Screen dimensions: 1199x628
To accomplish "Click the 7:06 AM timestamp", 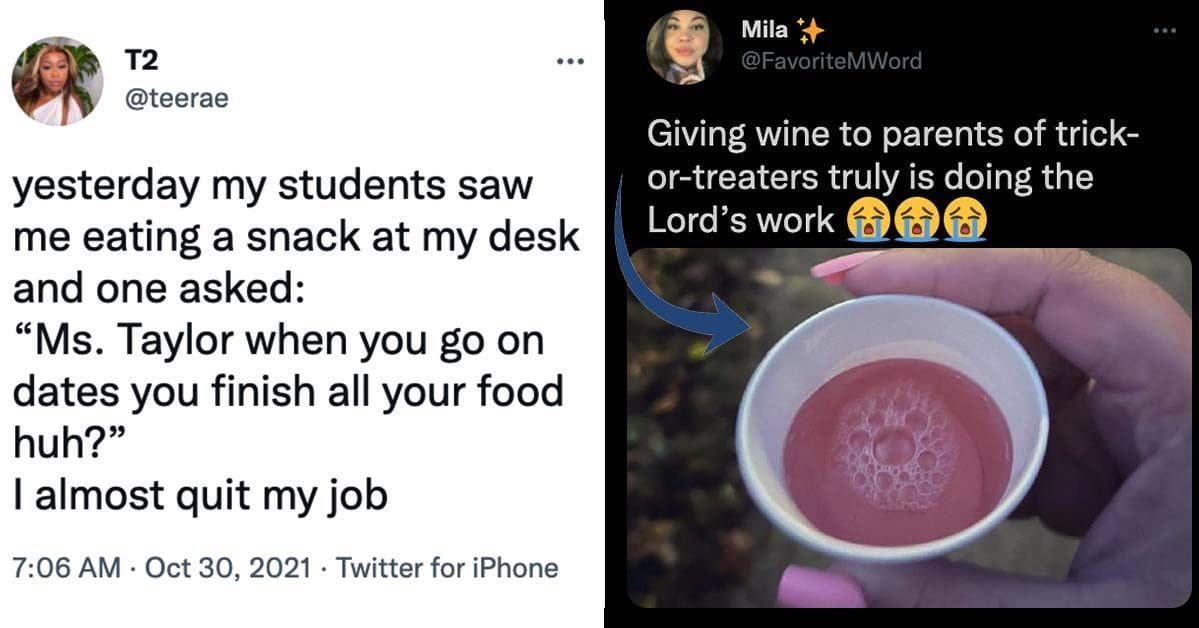I will tap(62, 568).
